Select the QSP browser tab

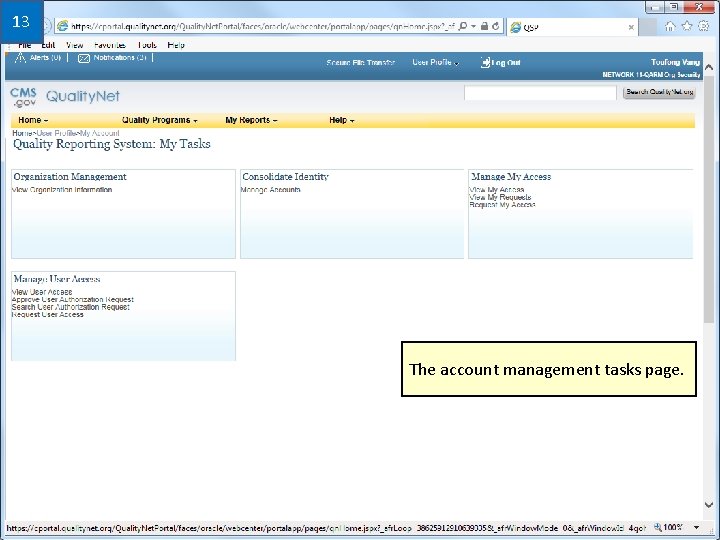572,28
